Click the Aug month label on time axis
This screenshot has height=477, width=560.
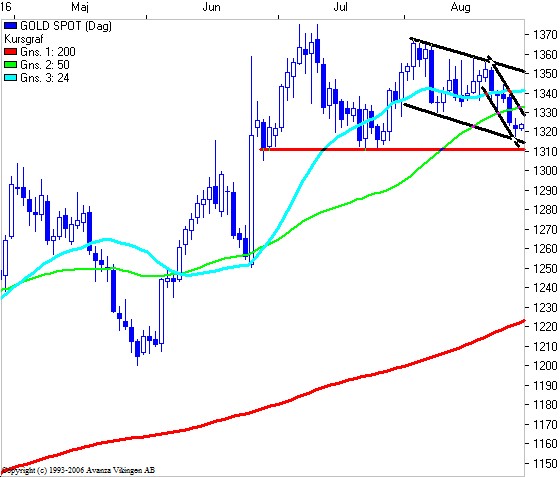pos(460,7)
